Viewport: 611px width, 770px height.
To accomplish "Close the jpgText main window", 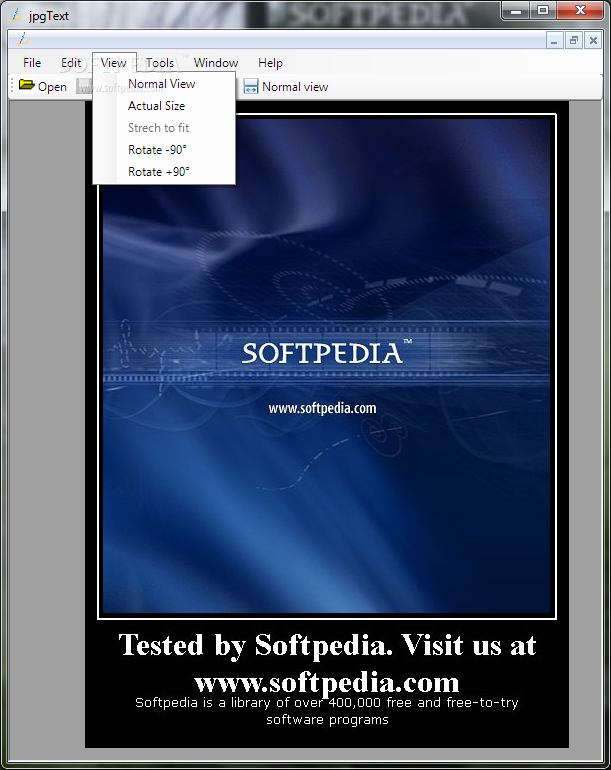I will [580, 10].
